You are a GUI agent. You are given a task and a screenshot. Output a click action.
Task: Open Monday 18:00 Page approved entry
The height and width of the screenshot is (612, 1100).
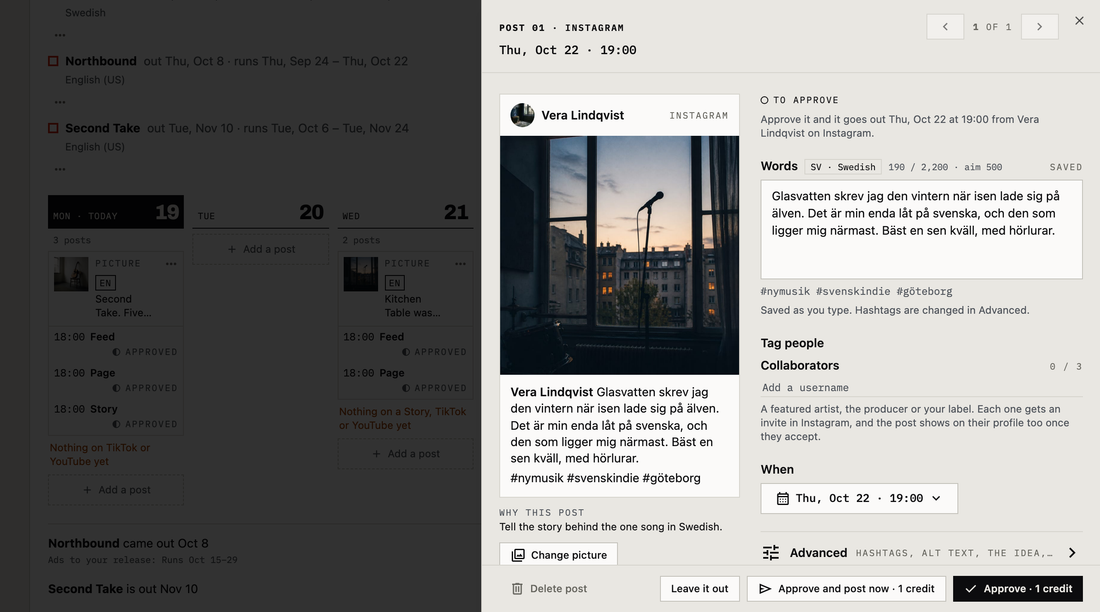click(116, 380)
